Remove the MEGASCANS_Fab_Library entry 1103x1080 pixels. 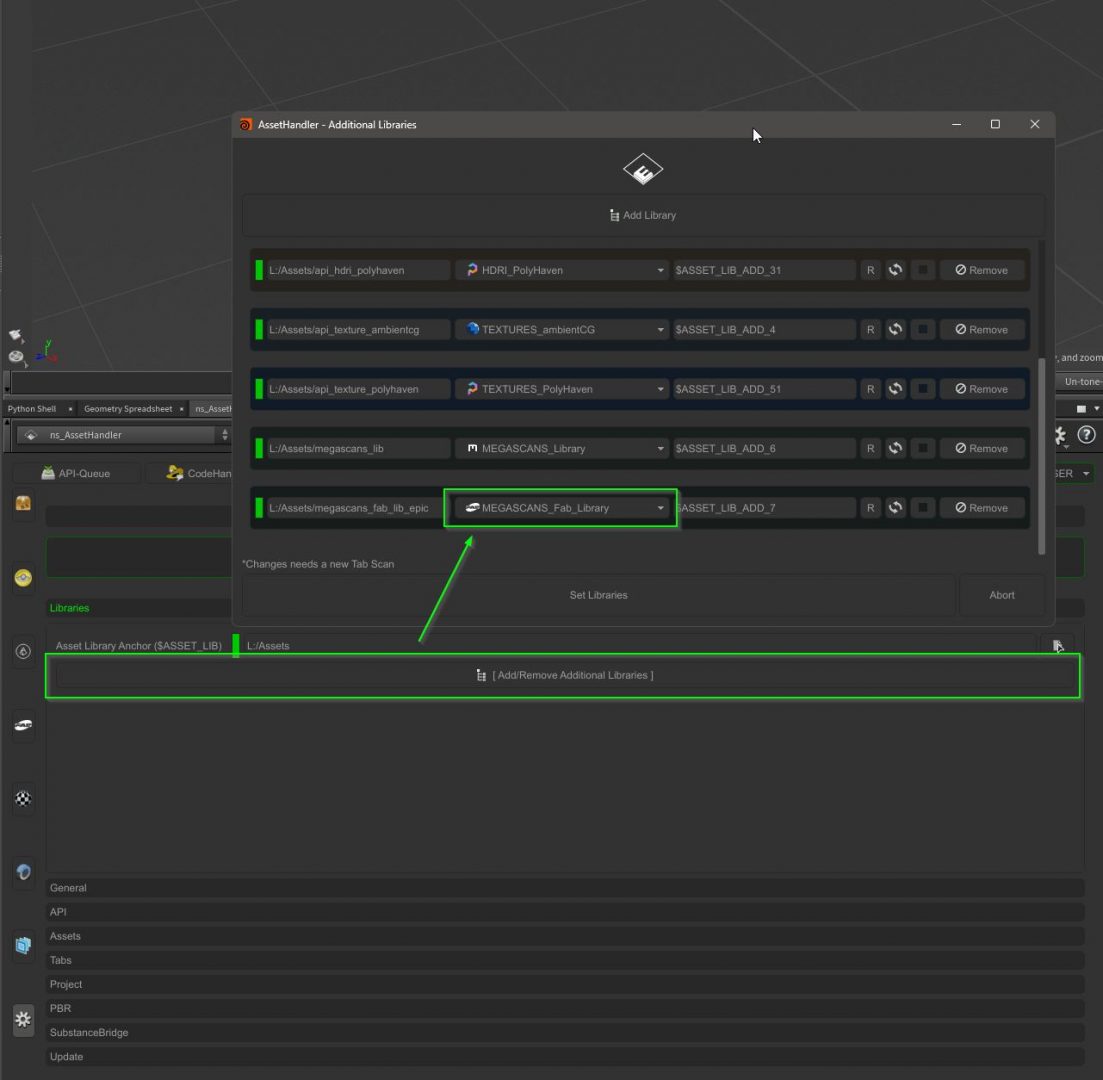pos(981,508)
